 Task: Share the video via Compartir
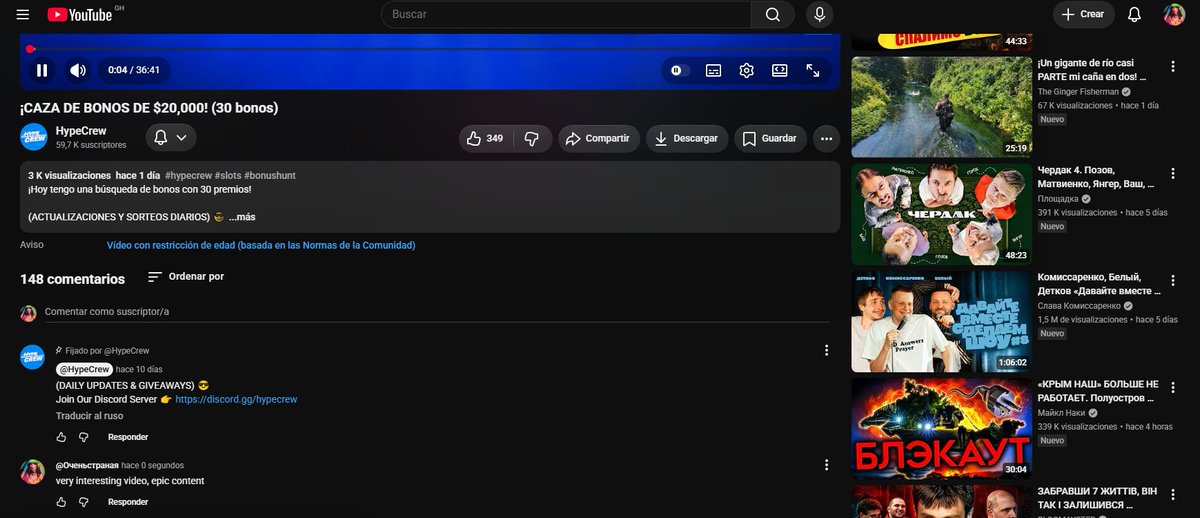click(598, 138)
